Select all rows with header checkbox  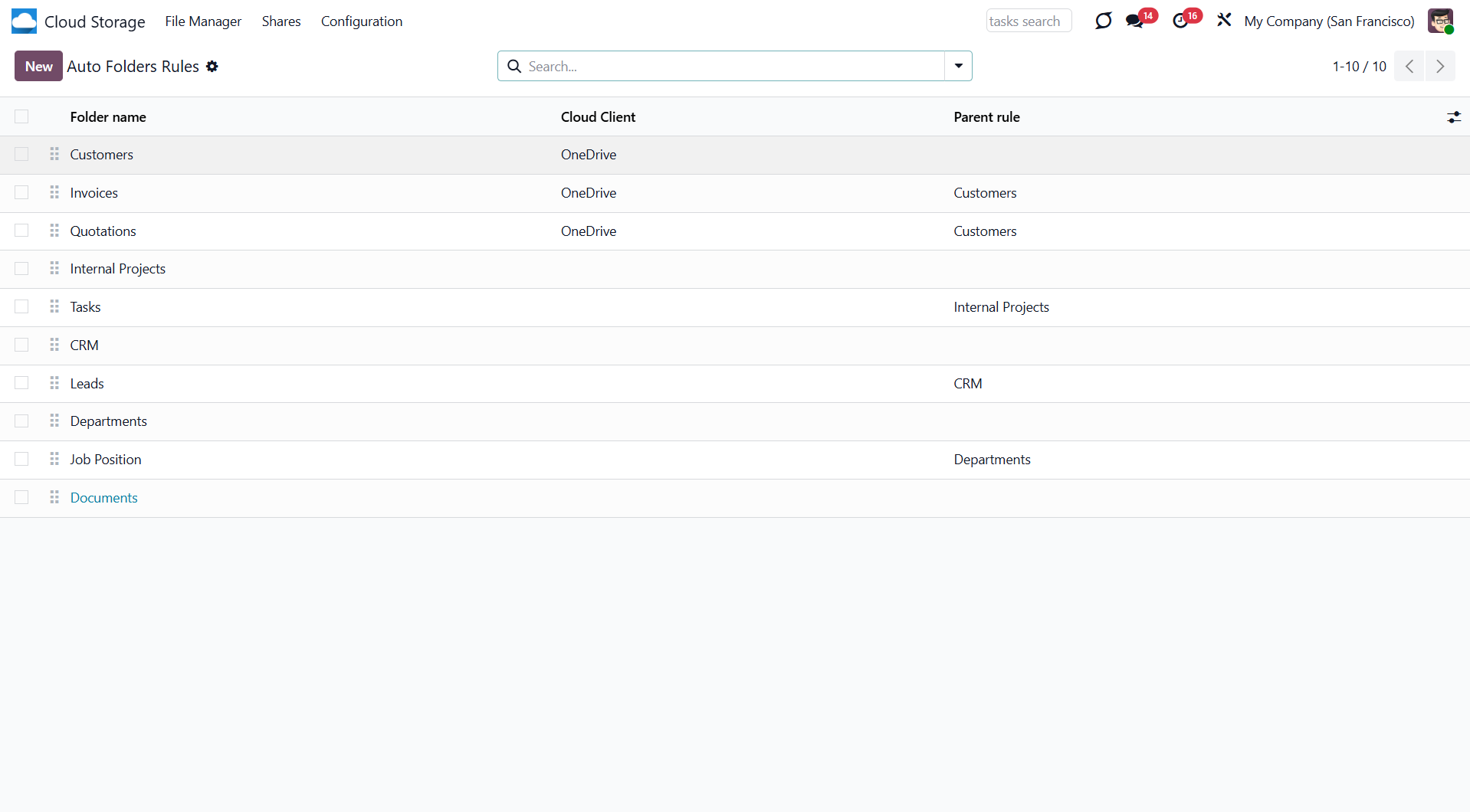coord(21,117)
